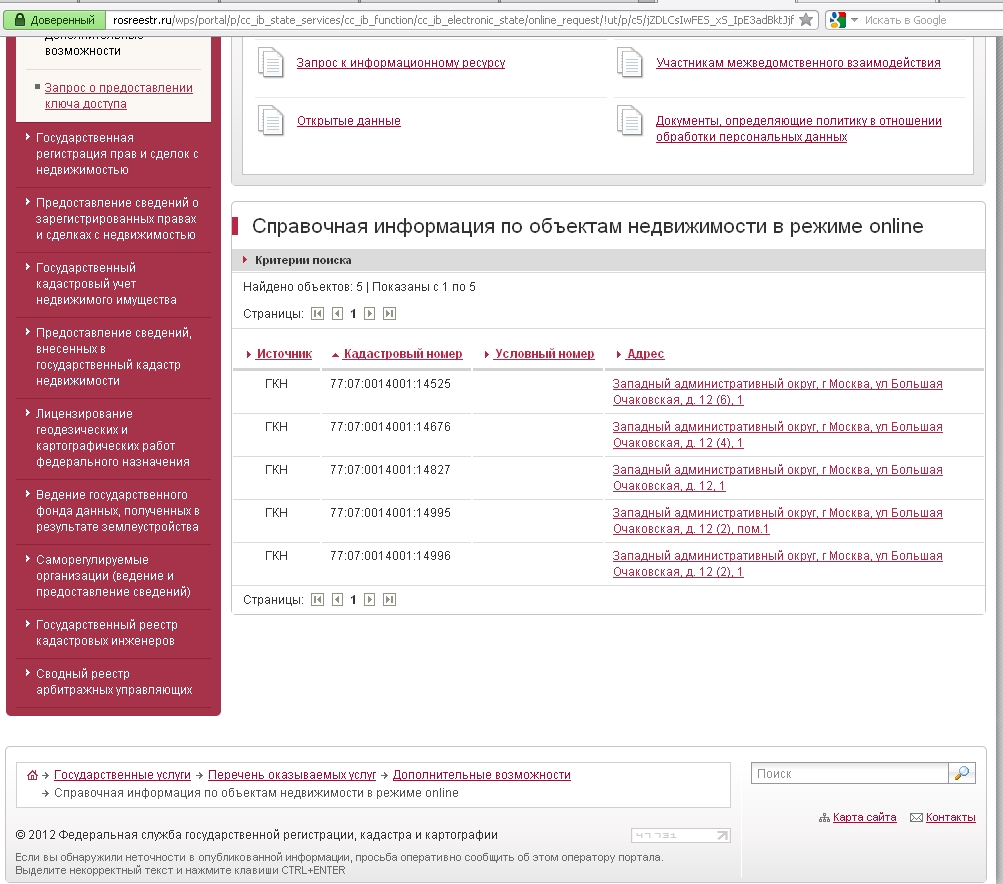Click the search magnifier icon button
Viewport: 1003px width, 884px height.
click(x=961, y=773)
